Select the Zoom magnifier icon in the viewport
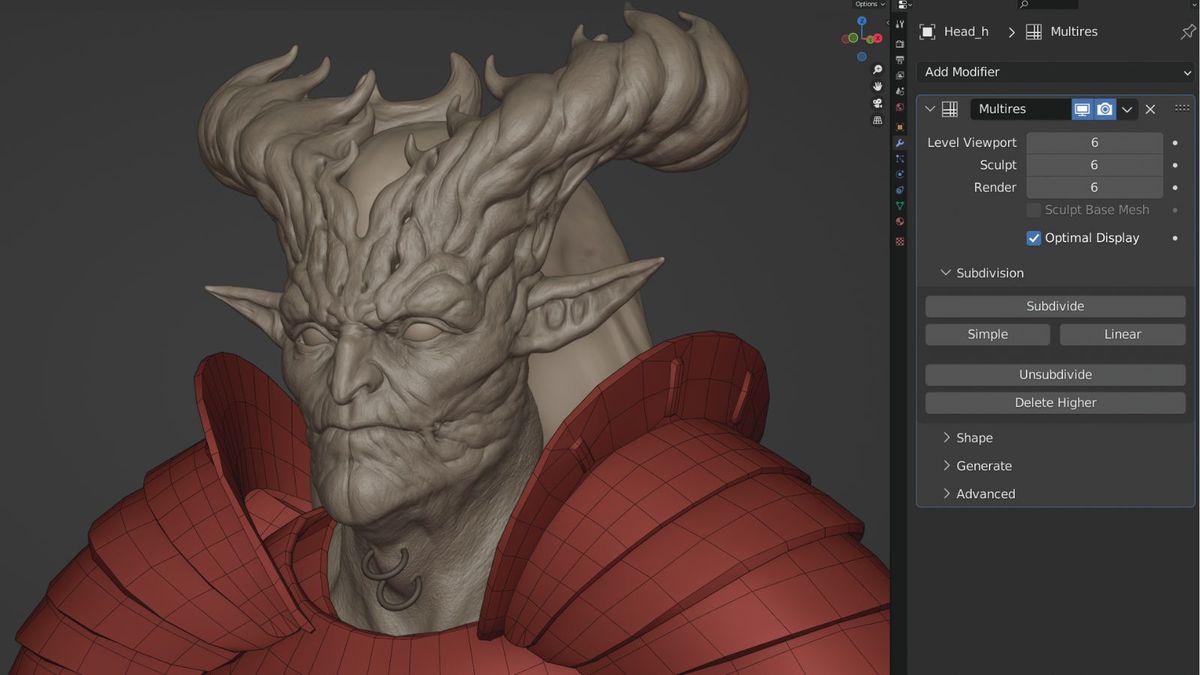The width and height of the screenshot is (1200, 675). click(x=877, y=69)
